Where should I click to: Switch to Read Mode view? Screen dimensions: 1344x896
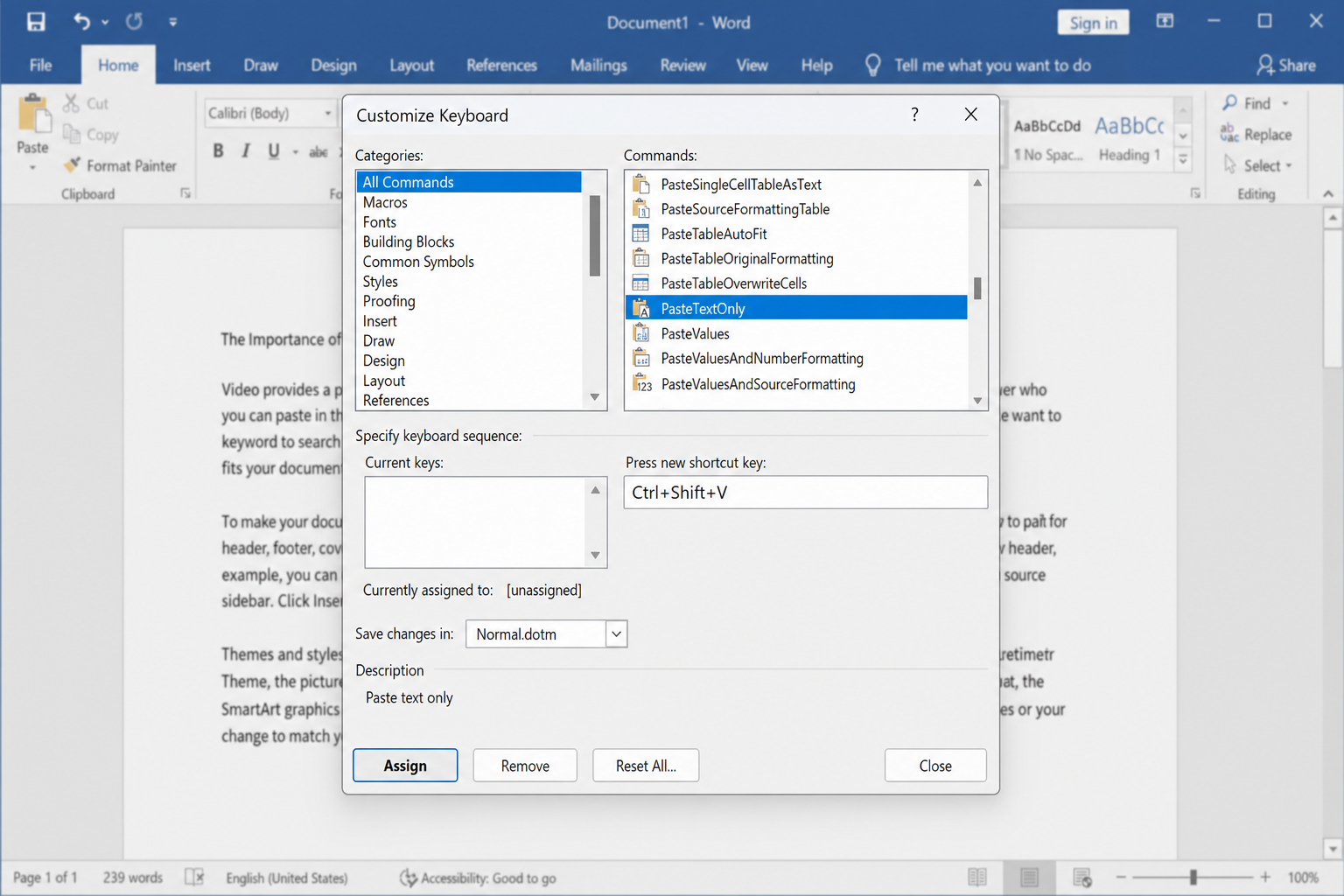pyautogui.click(x=977, y=877)
